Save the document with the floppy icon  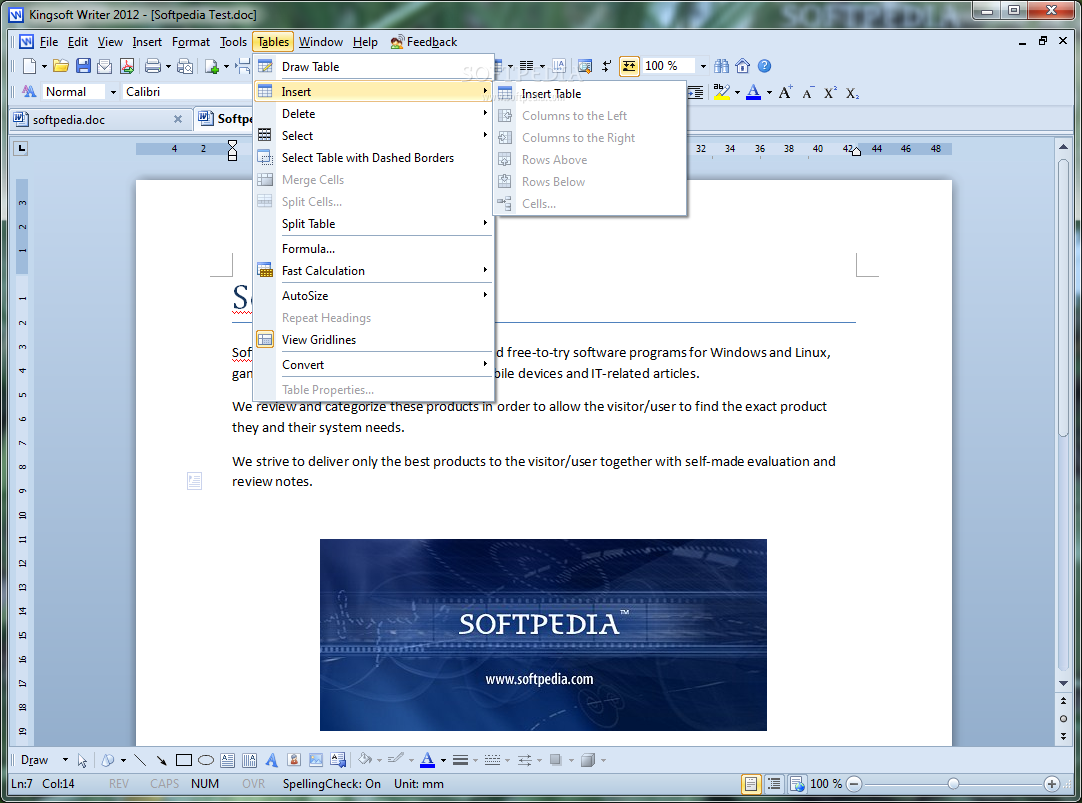[x=83, y=66]
